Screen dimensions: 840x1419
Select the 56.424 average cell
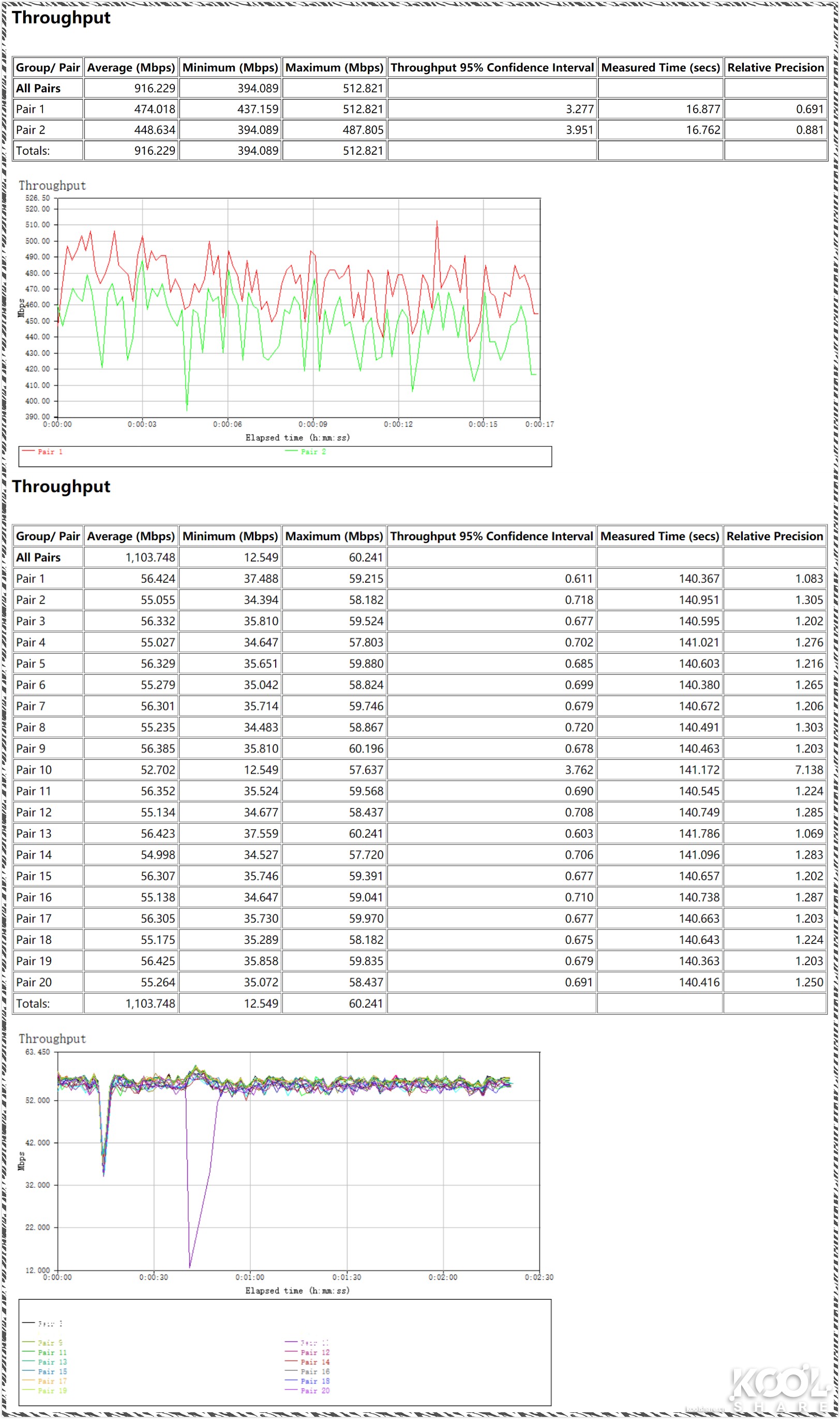tap(131, 579)
